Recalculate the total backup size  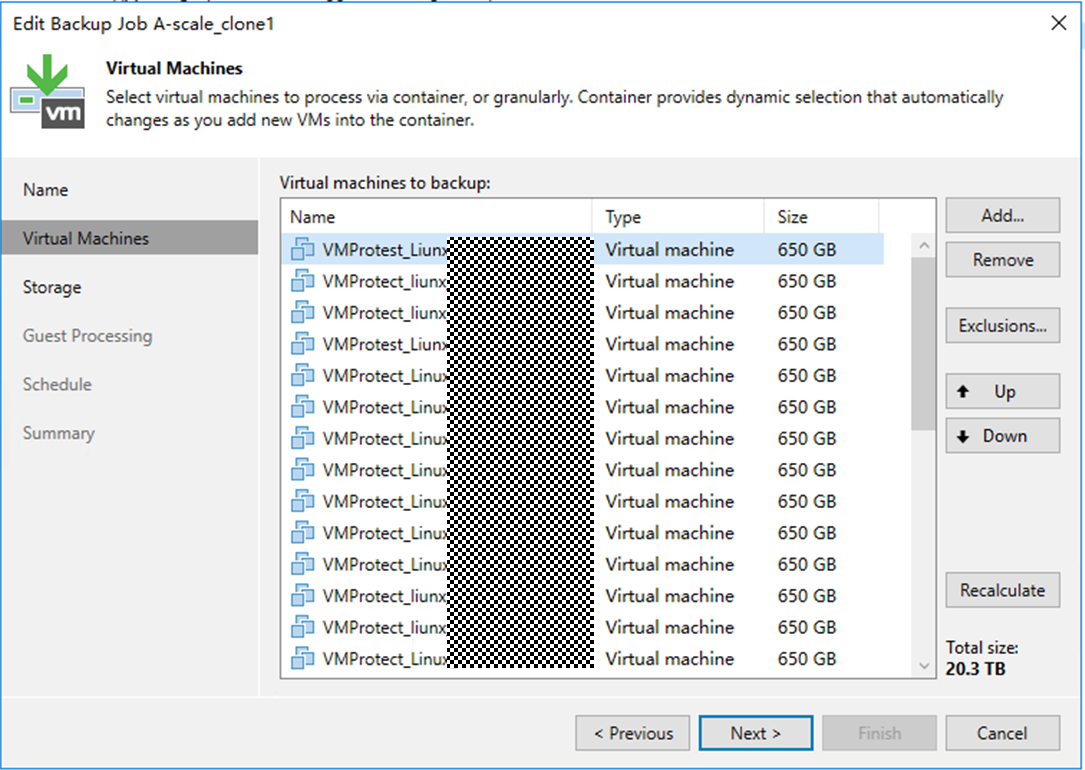[x=1002, y=591]
